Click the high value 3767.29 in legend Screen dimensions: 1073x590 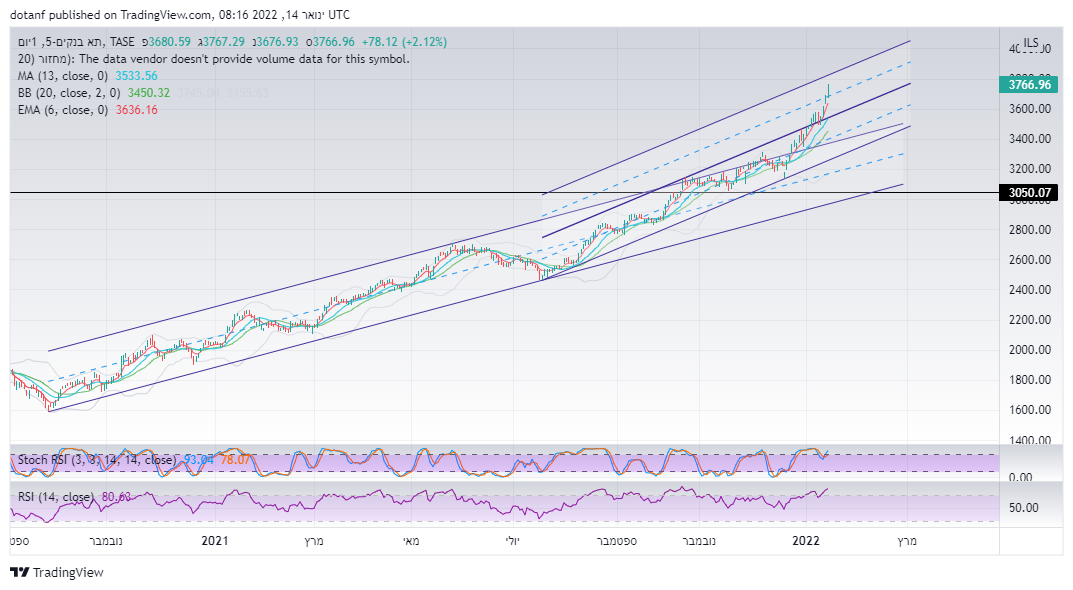(224, 42)
